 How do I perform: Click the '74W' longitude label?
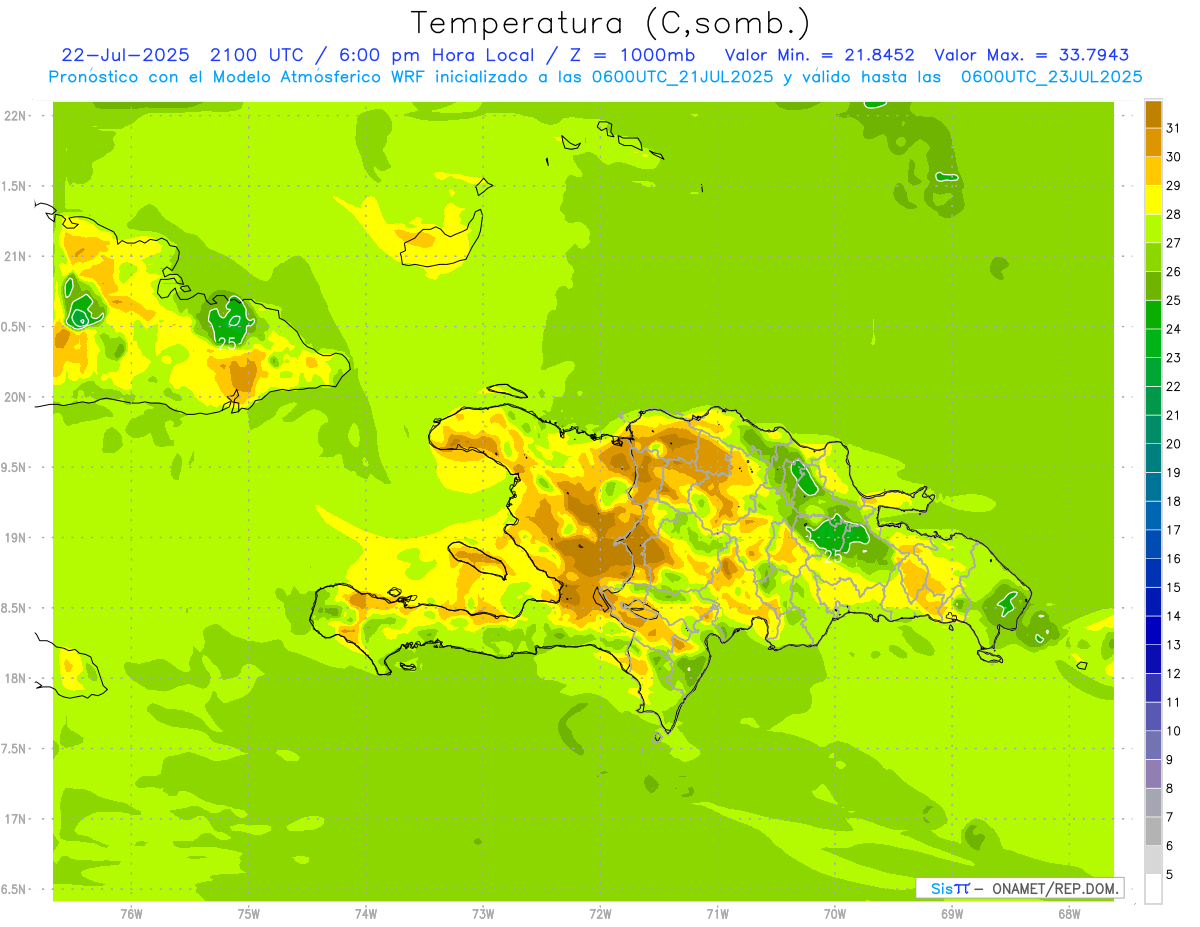click(x=365, y=913)
